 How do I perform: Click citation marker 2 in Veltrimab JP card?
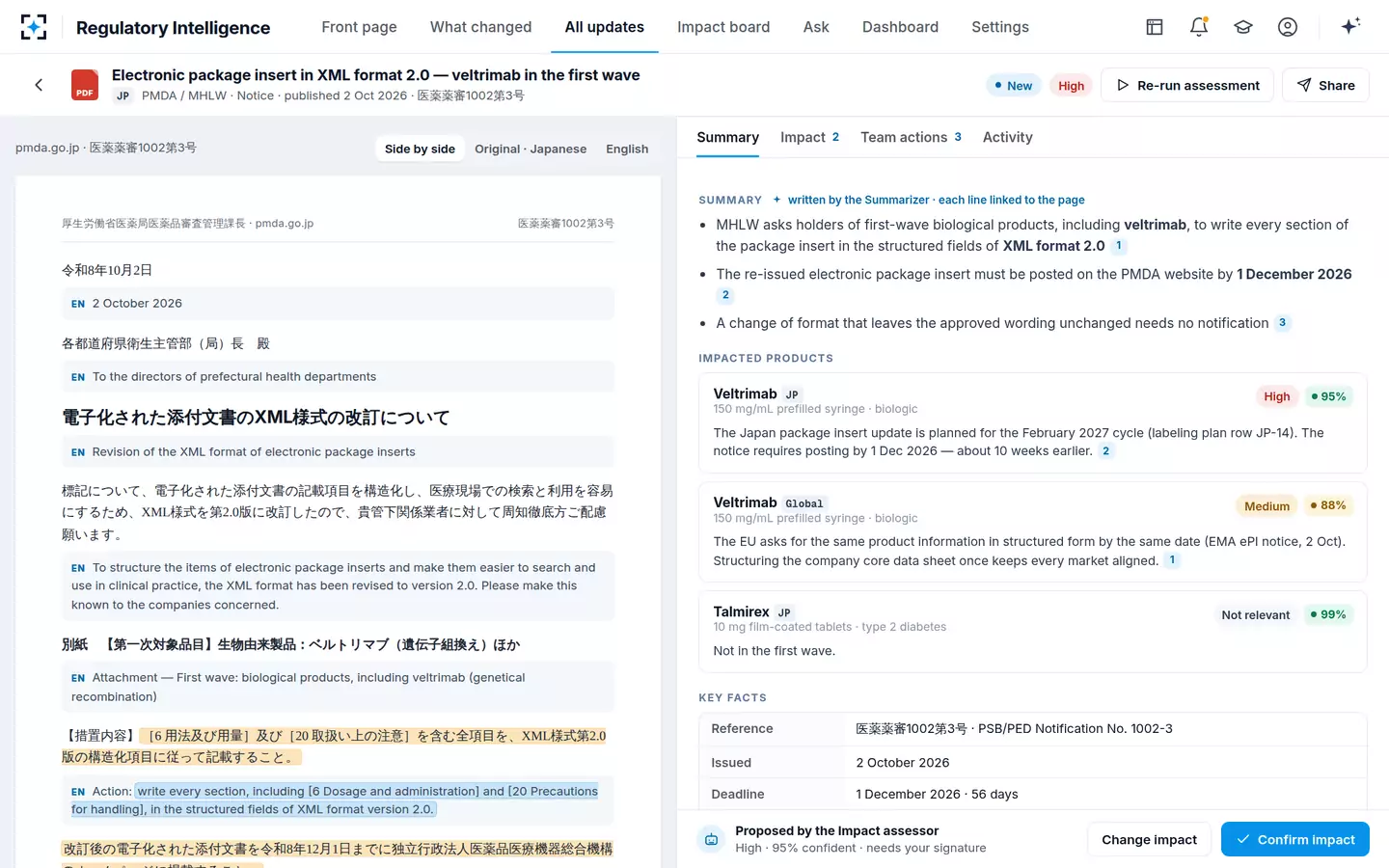tap(1105, 451)
